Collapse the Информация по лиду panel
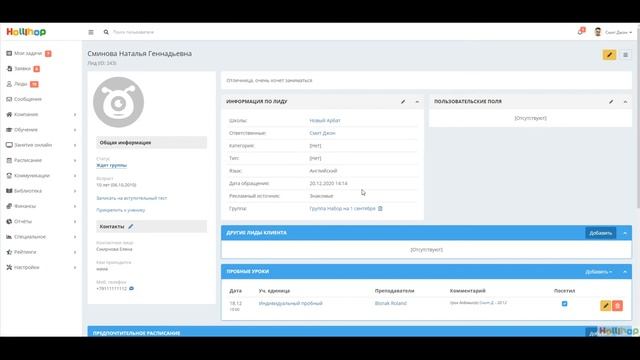Viewport: 640px width, 360px height. tap(417, 102)
